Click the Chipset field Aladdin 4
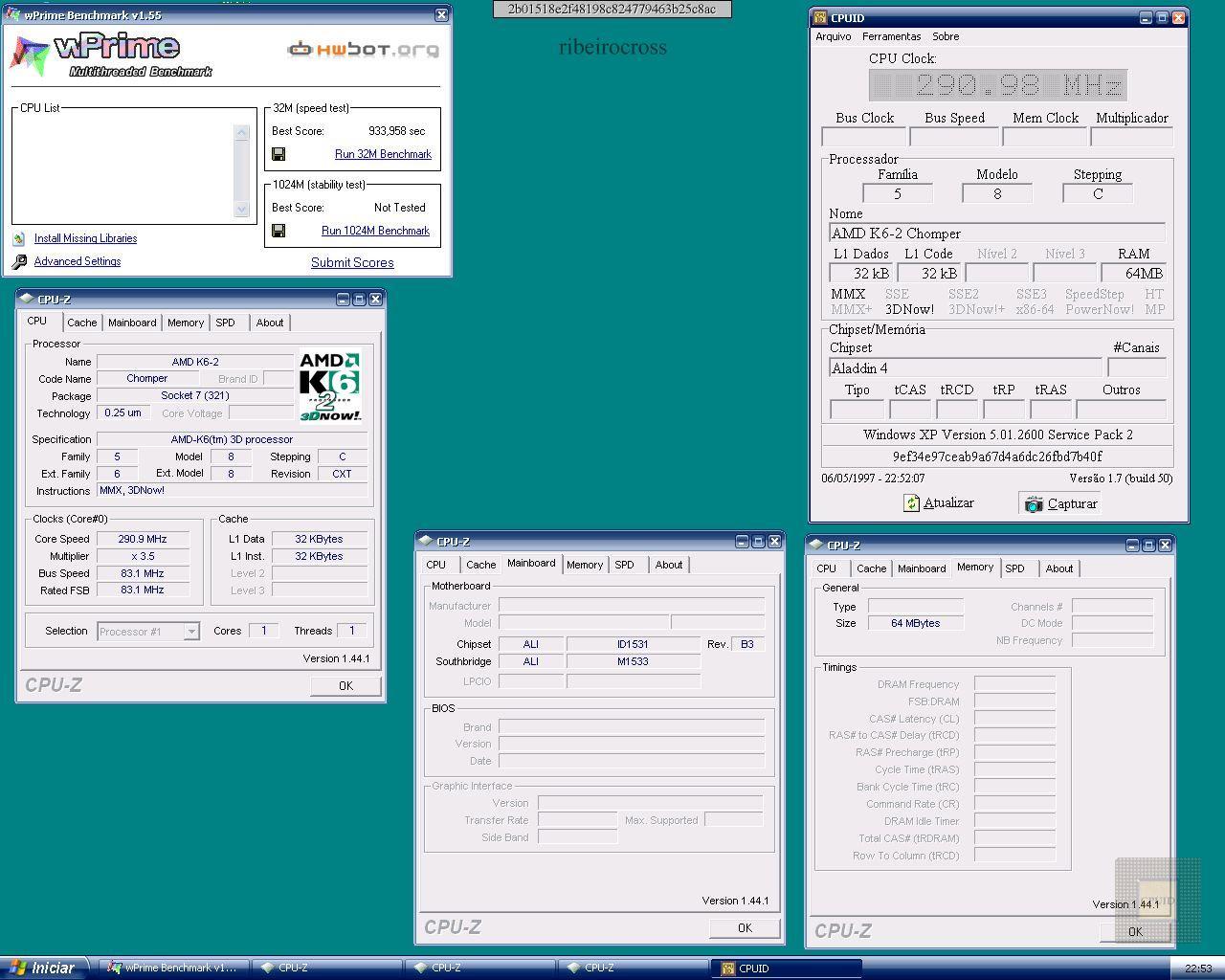 coord(966,368)
